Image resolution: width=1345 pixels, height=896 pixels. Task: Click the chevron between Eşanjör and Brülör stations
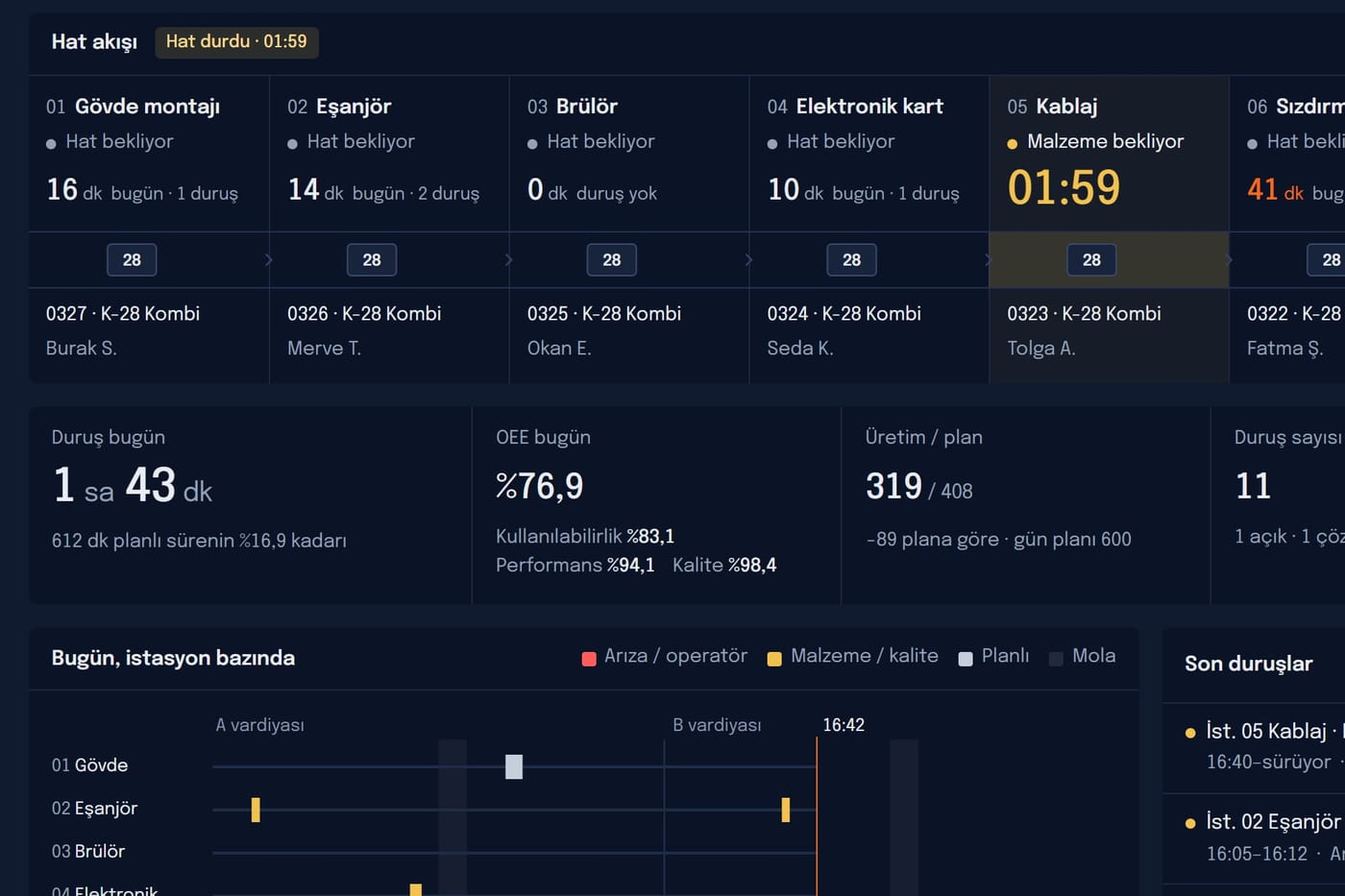(508, 259)
